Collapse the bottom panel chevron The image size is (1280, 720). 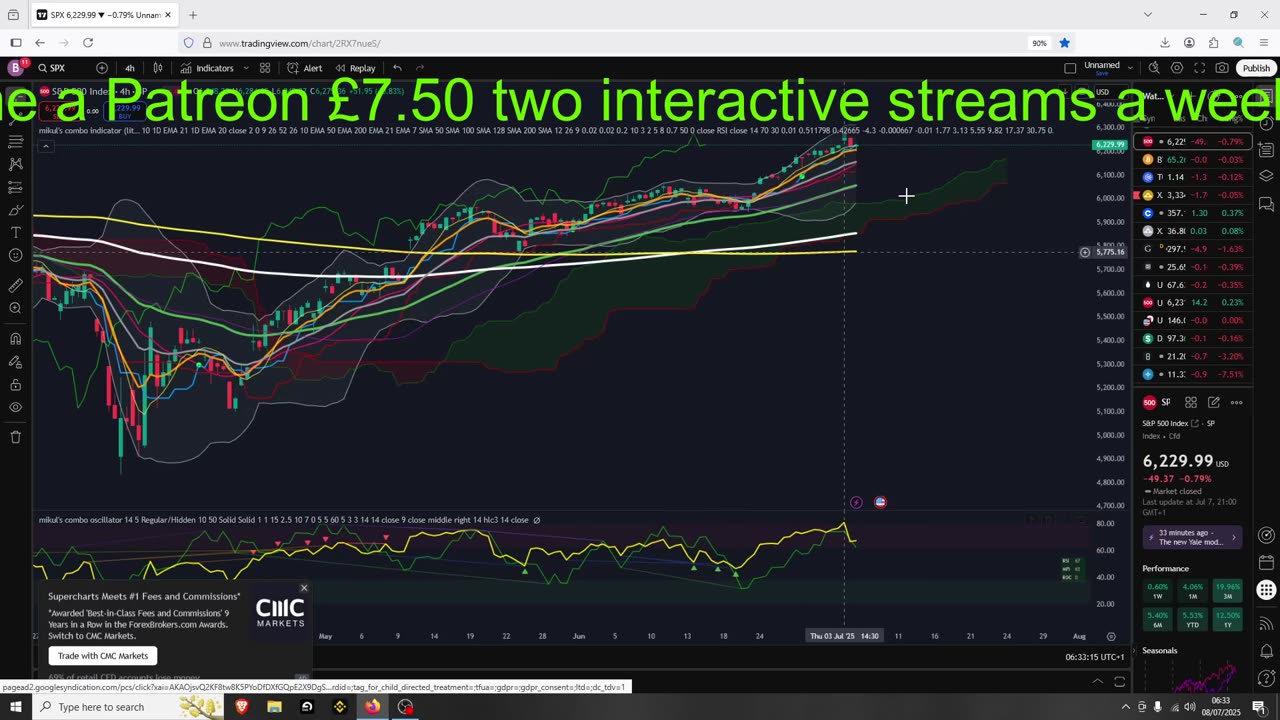click(1097, 681)
